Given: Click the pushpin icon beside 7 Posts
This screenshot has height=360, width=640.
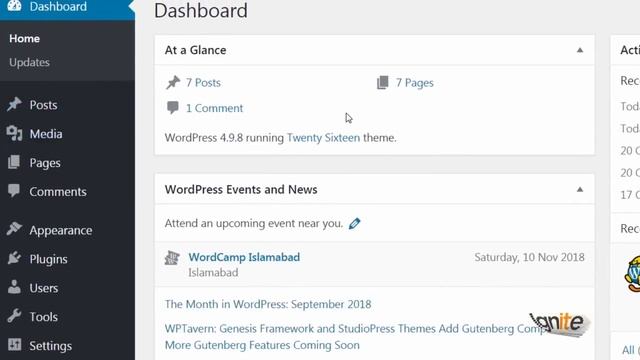Looking at the screenshot, I should click(173, 82).
